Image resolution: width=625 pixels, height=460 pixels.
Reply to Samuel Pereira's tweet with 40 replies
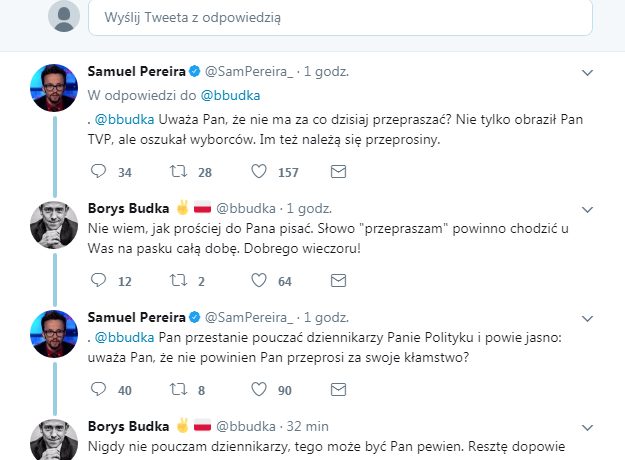(97, 390)
